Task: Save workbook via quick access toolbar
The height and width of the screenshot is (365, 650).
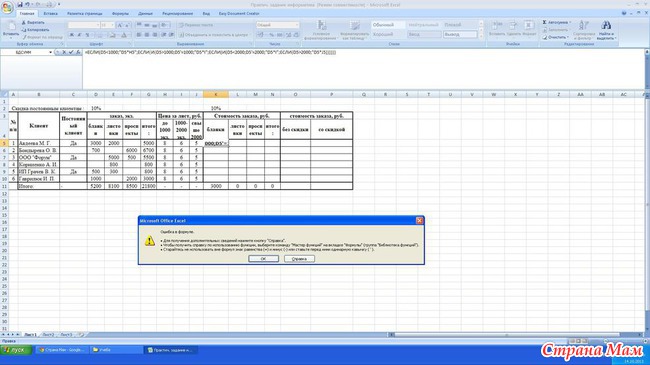Action: pos(19,5)
